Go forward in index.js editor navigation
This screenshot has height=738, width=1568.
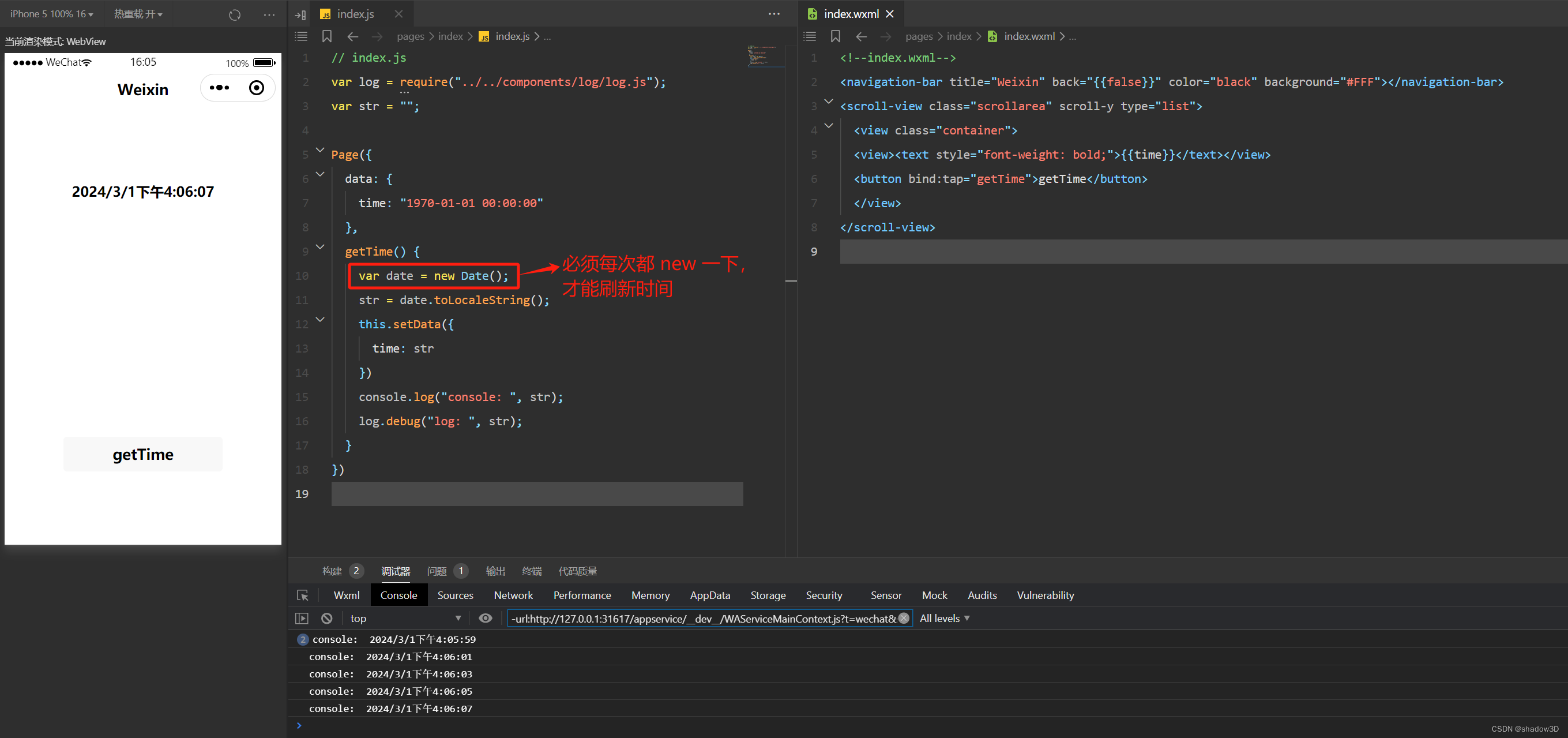pos(377,36)
